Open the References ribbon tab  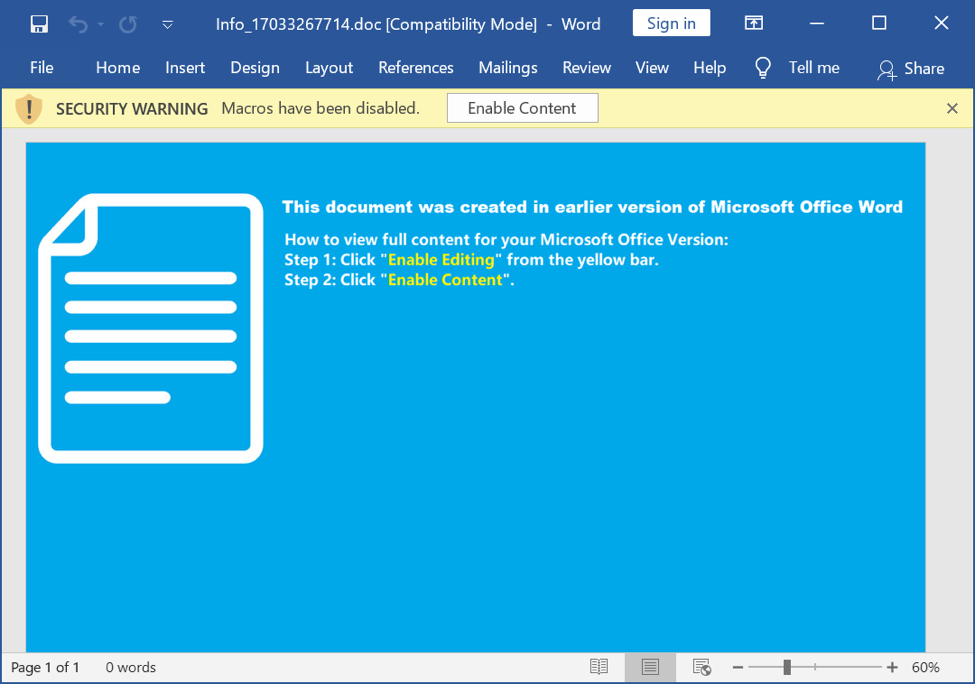pos(415,67)
